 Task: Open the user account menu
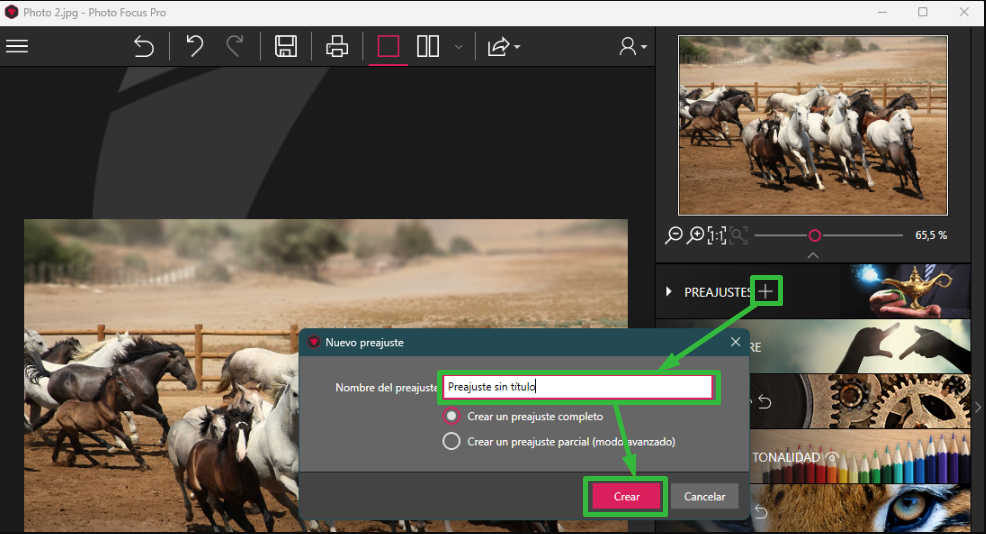coord(633,47)
